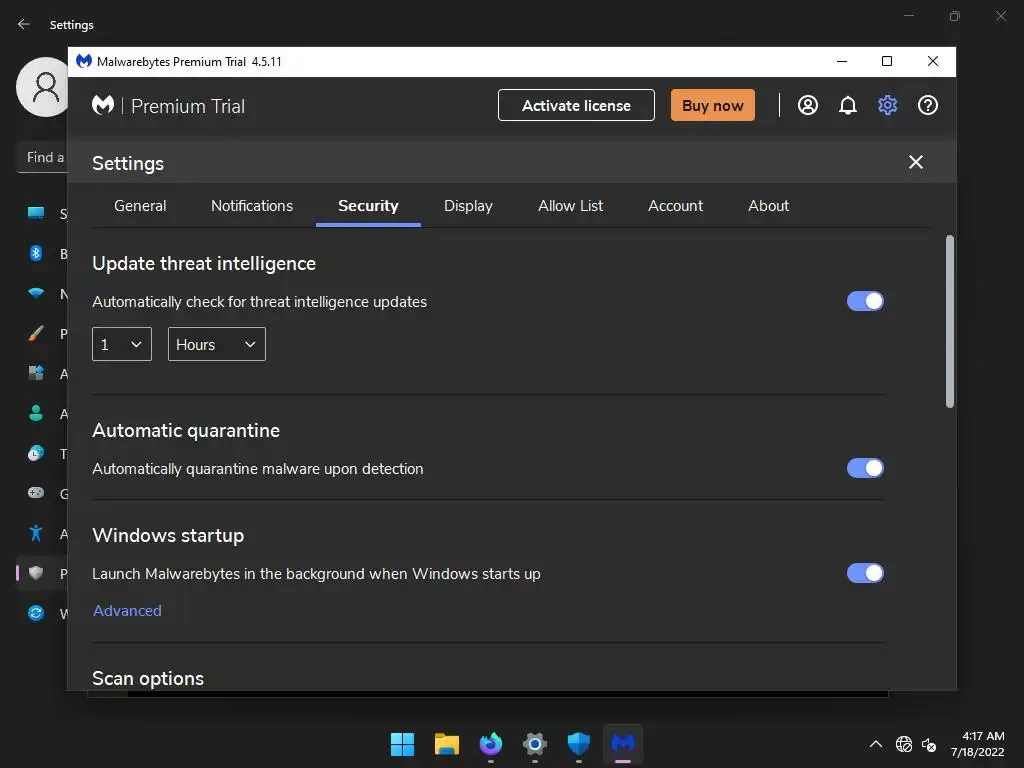Close the Settings panel with the X

click(x=916, y=162)
